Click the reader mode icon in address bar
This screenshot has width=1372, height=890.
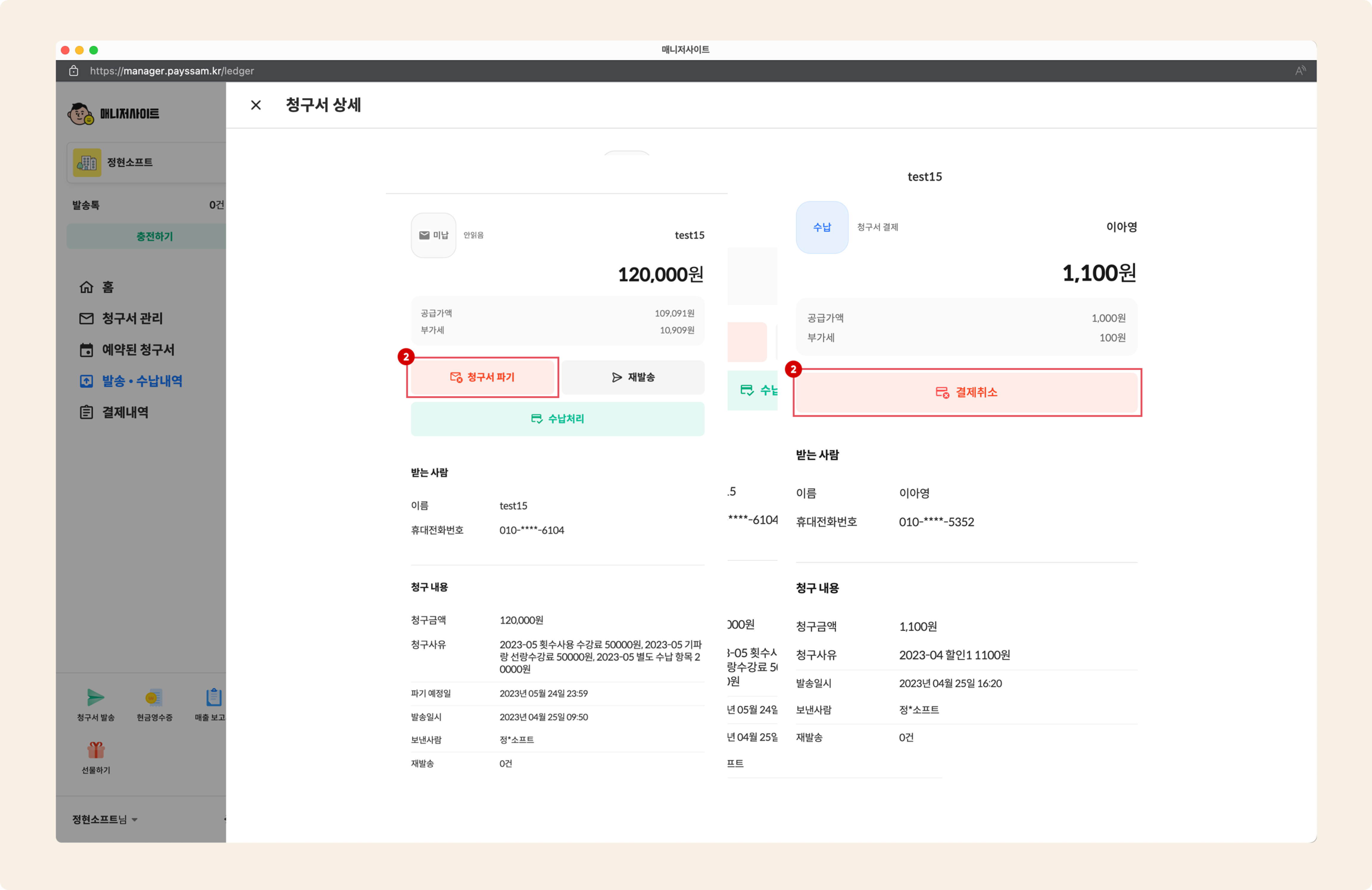tap(1301, 71)
